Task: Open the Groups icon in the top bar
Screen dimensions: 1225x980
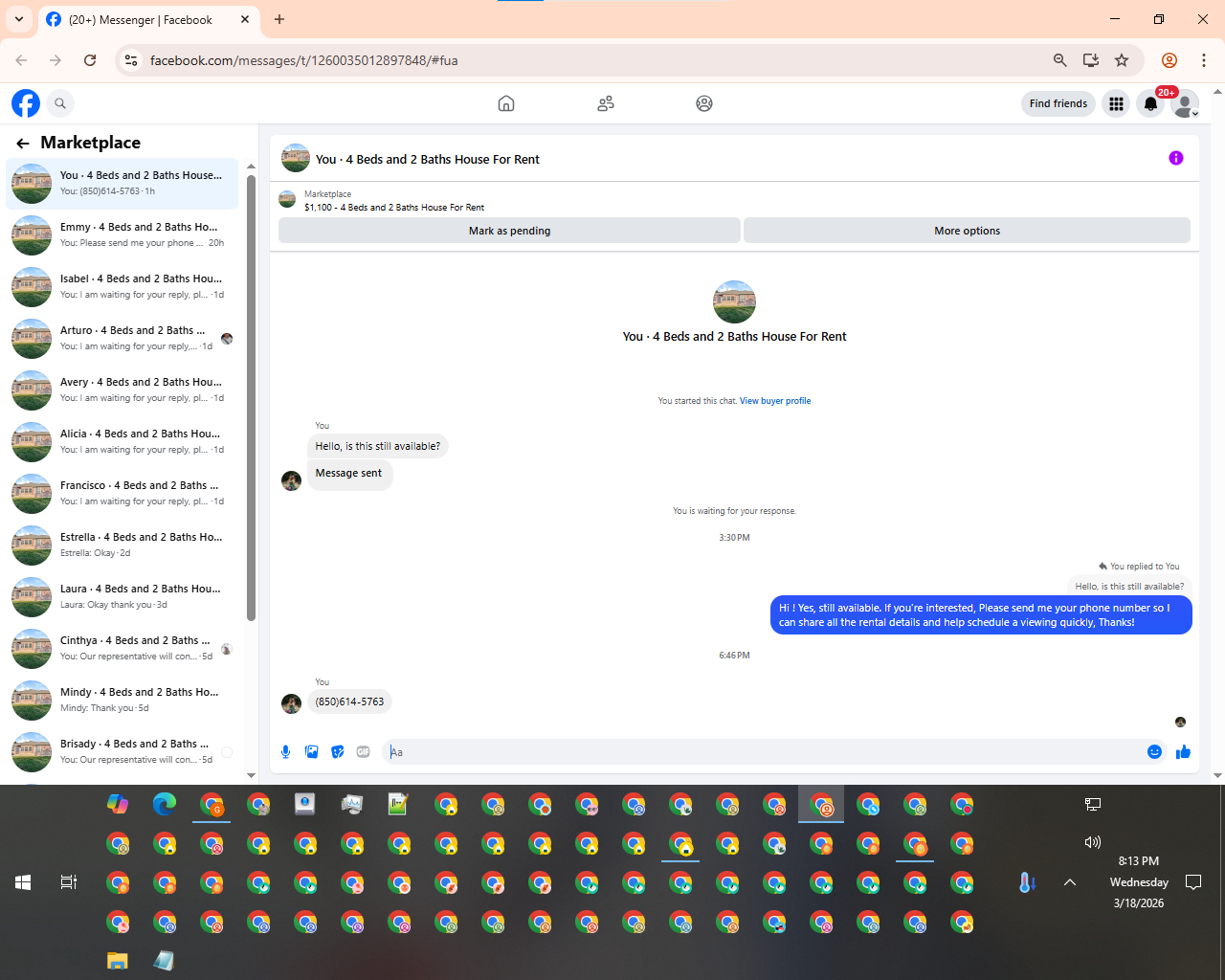Action: [x=704, y=103]
